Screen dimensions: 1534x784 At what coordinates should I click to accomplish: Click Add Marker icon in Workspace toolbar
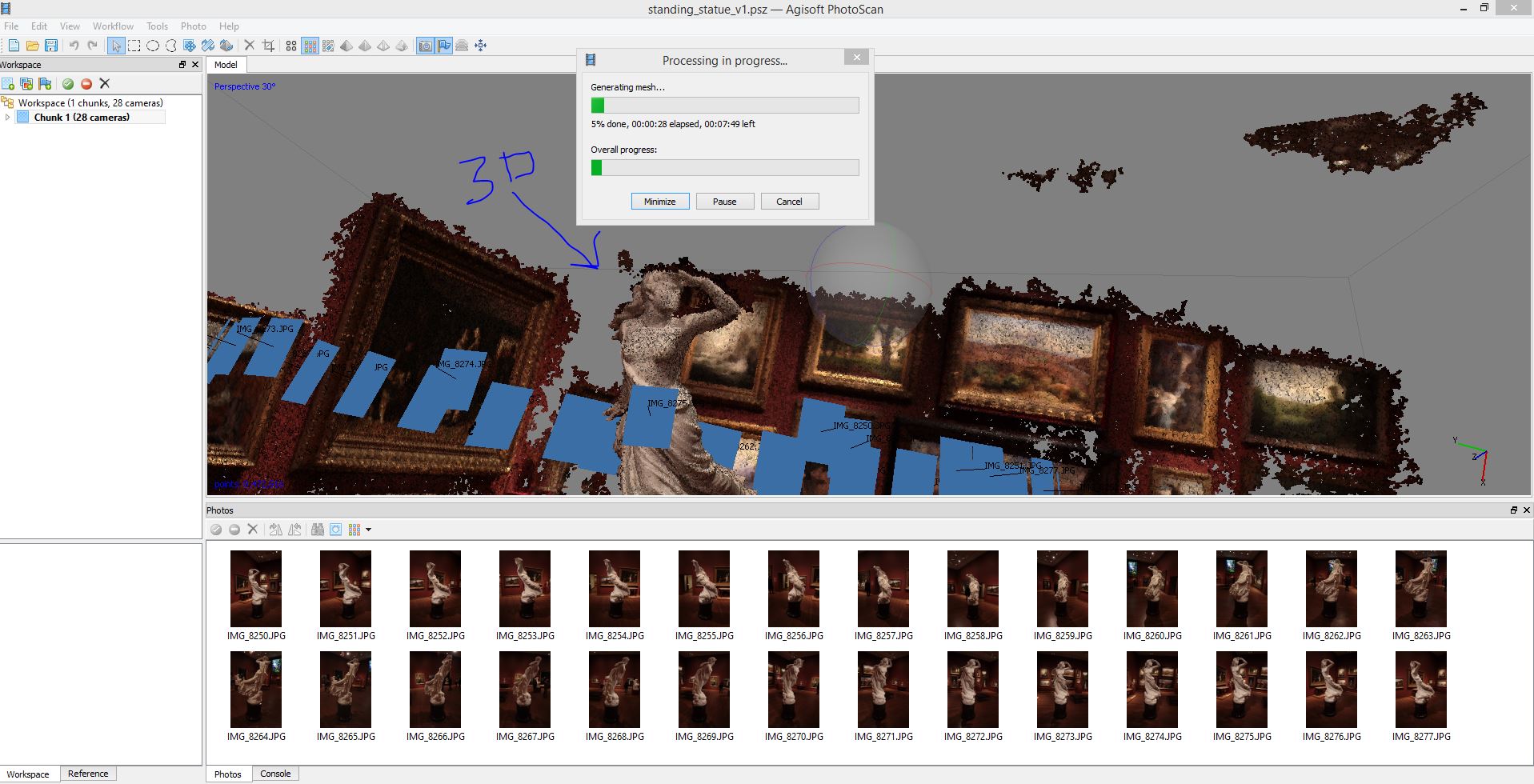[45, 83]
